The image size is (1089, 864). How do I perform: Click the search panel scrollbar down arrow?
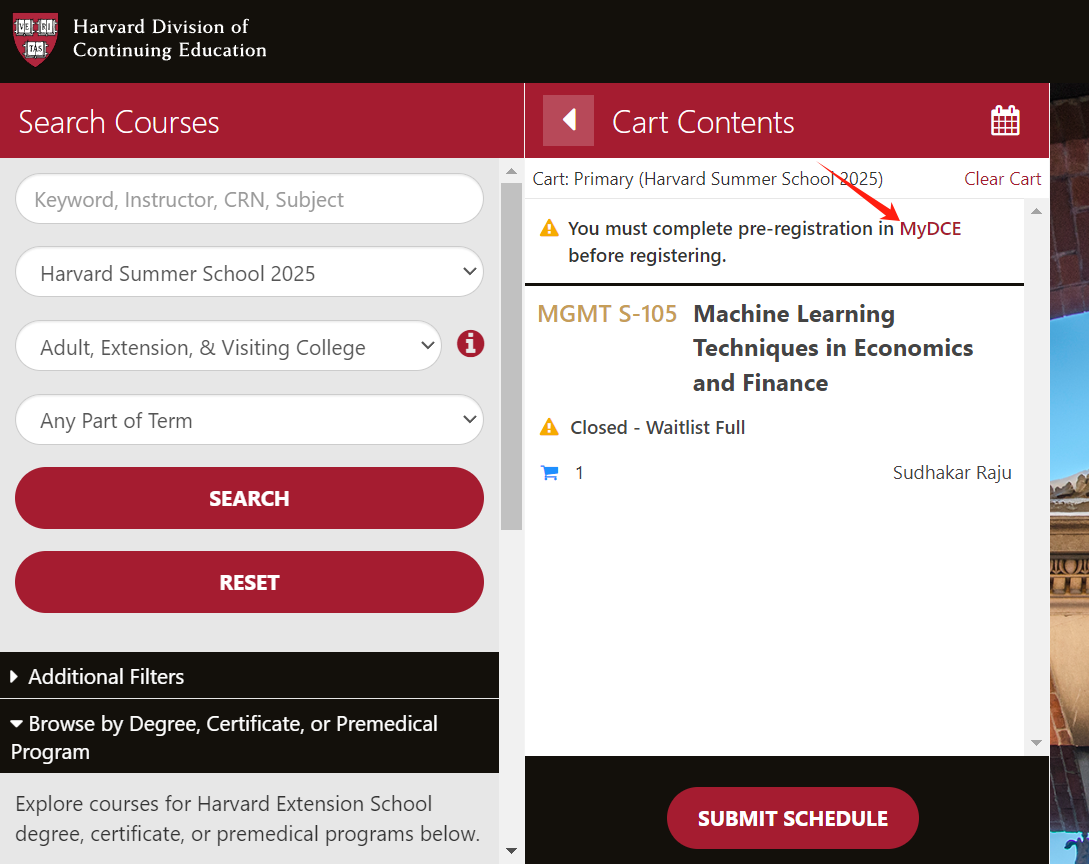[x=511, y=851]
